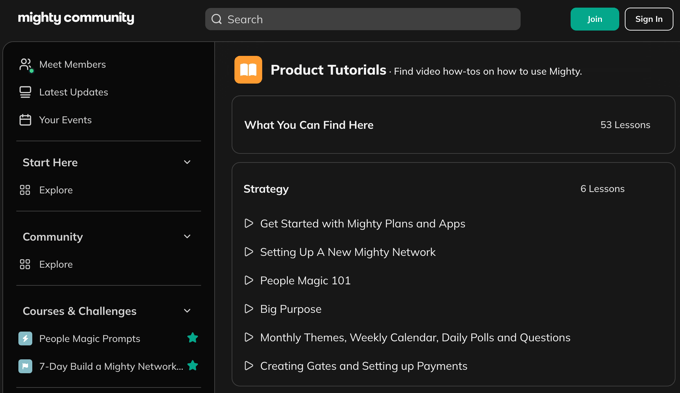The image size is (680, 393).
Task: Click the Meet Members people icon
Action: coord(26,65)
